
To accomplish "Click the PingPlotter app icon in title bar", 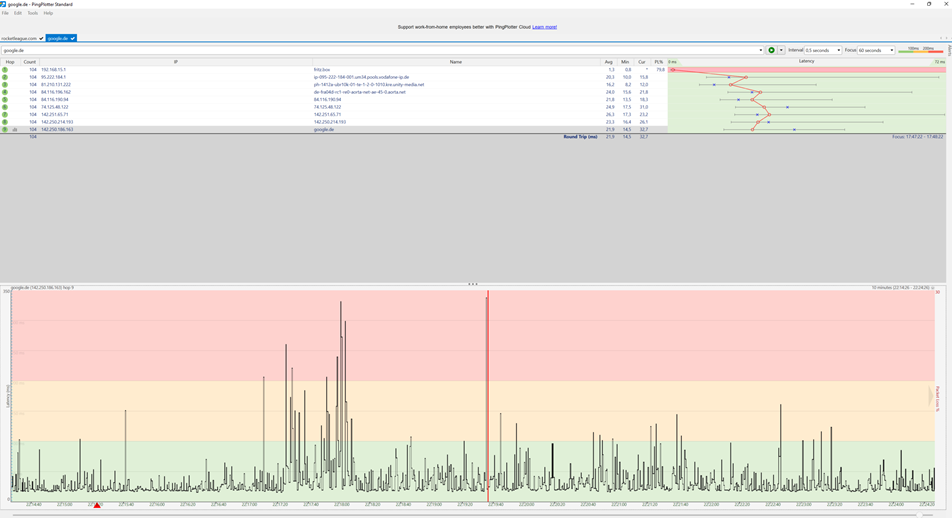I will (4, 4).
